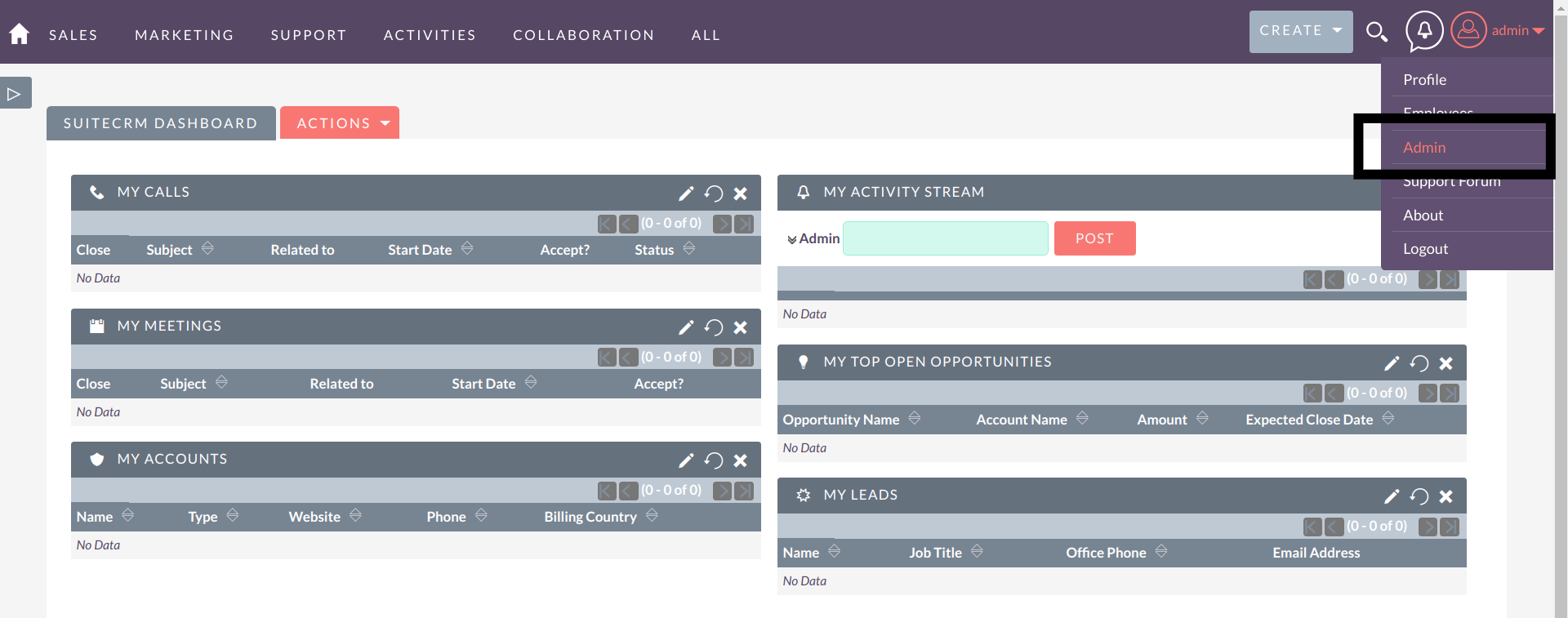Open the ALL menu
Viewport: 1568px width, 618px height.
pos(706,35)
